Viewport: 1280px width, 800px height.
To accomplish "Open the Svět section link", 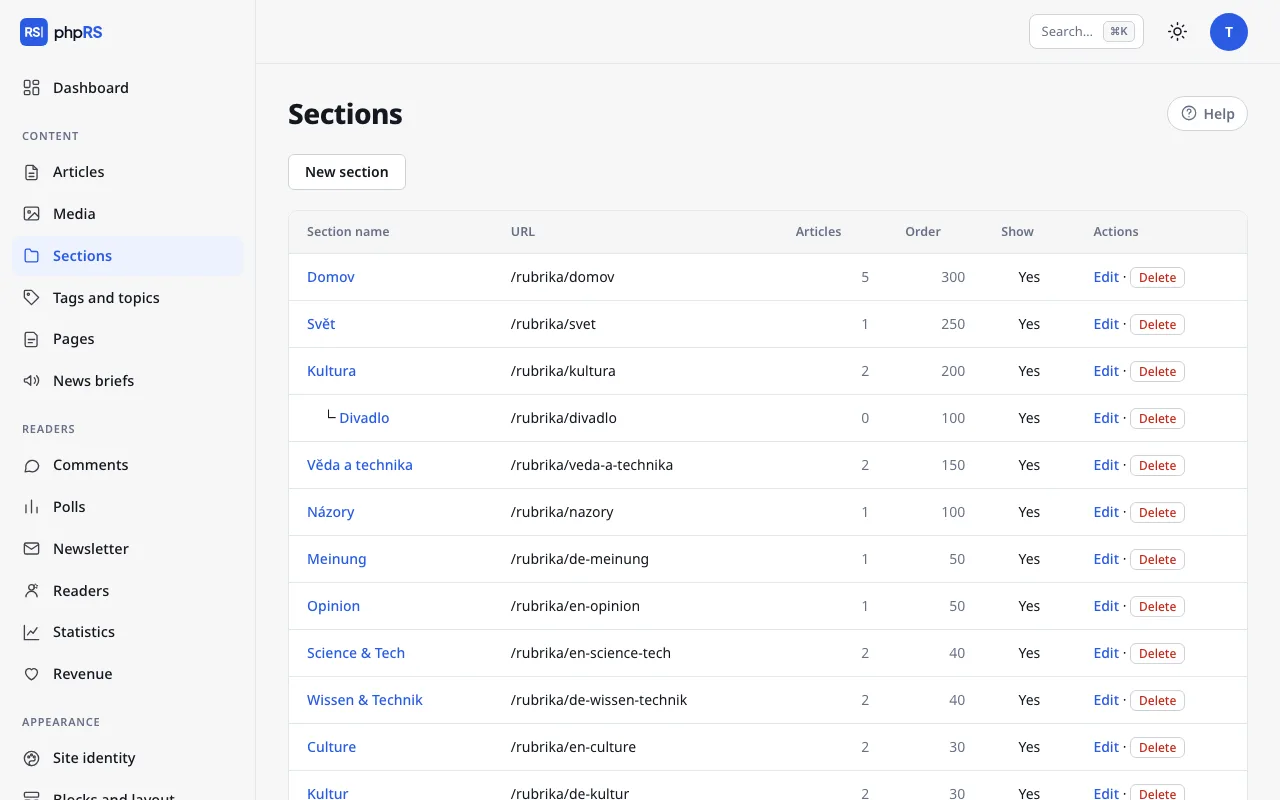I will coord(321,324).
